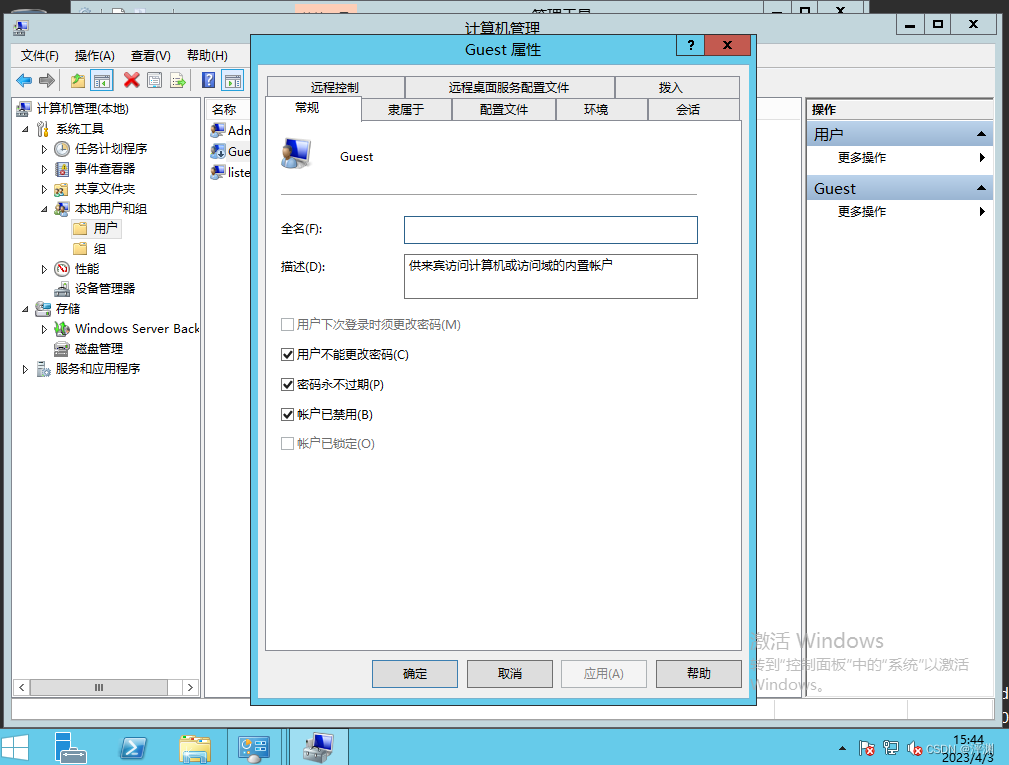Click the blue Help toolbar icon

point(208,80)
